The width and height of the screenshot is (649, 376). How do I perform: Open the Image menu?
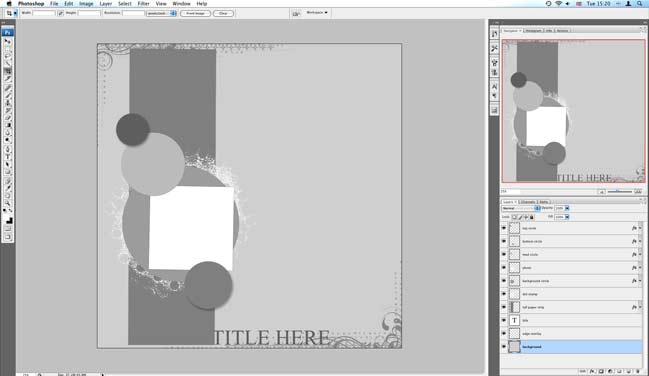point(86,4)
